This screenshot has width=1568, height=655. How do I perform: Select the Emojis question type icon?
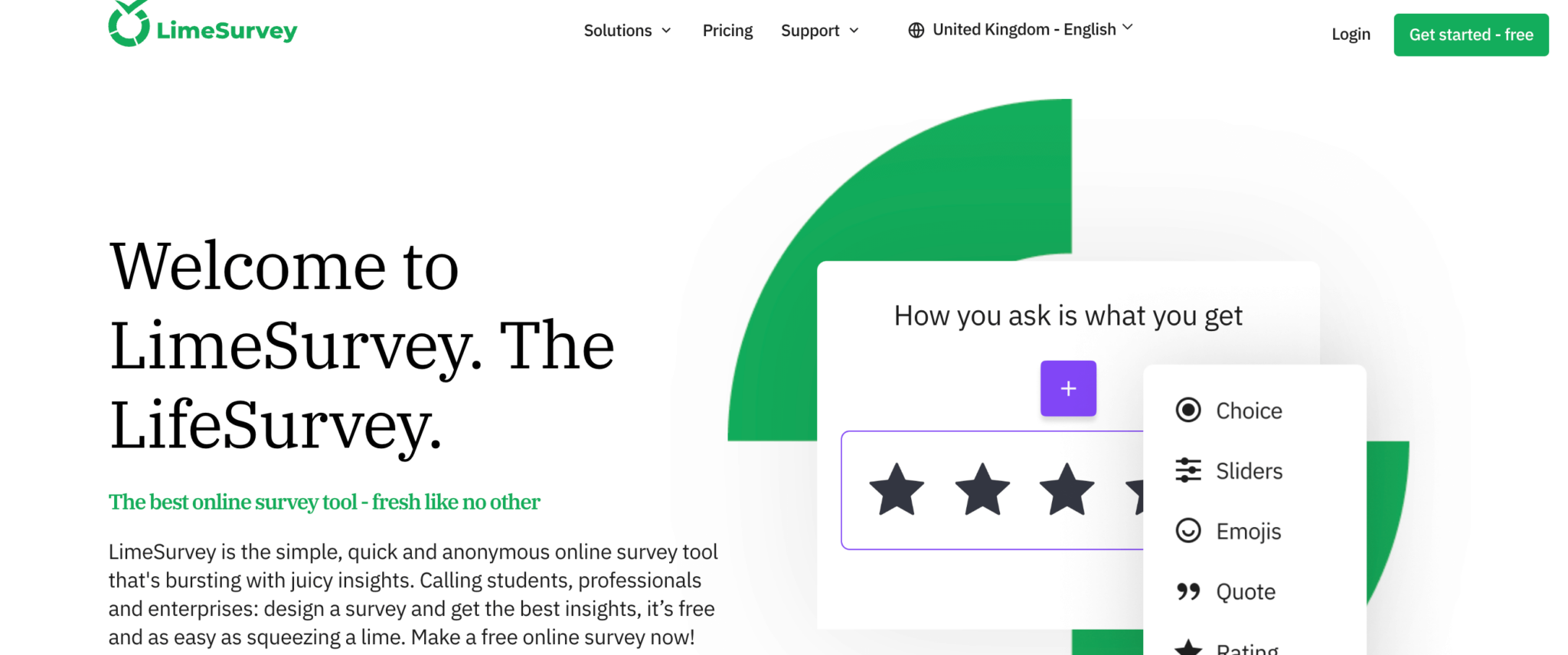1187,531
